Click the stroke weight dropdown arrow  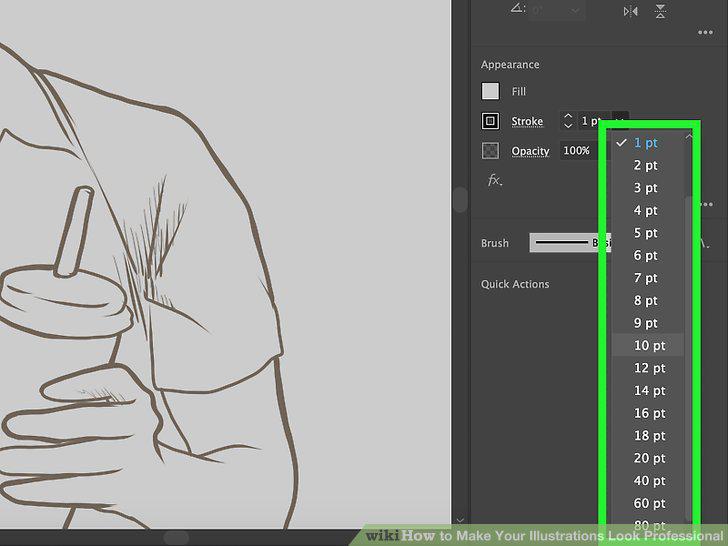pyautogui.click(x=620, y=120)
